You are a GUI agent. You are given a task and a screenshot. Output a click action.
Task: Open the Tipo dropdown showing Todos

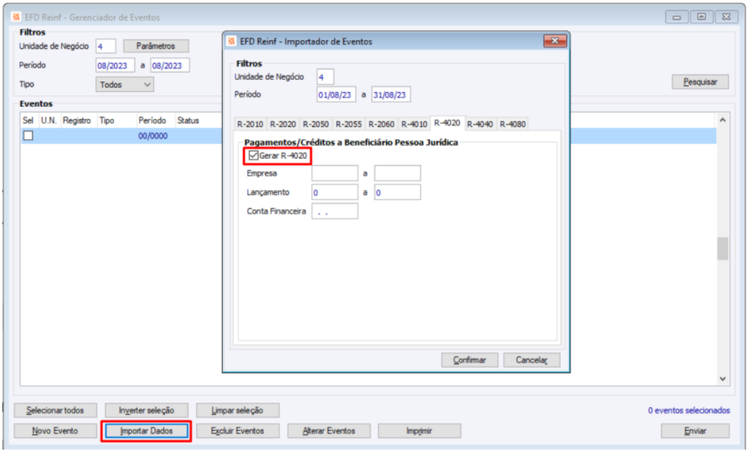tap(124, 85)
